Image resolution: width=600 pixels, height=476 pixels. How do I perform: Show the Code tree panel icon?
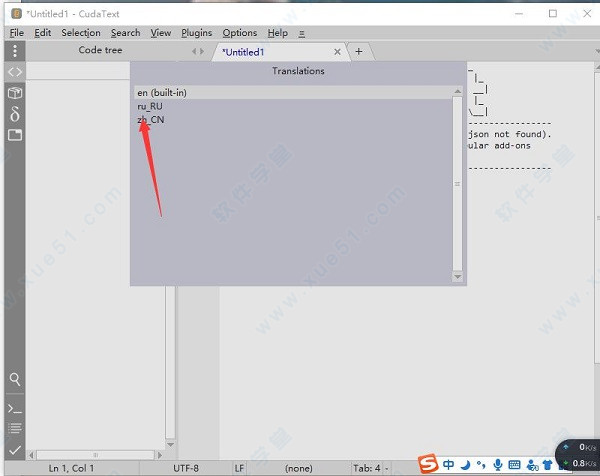(15, 72)
